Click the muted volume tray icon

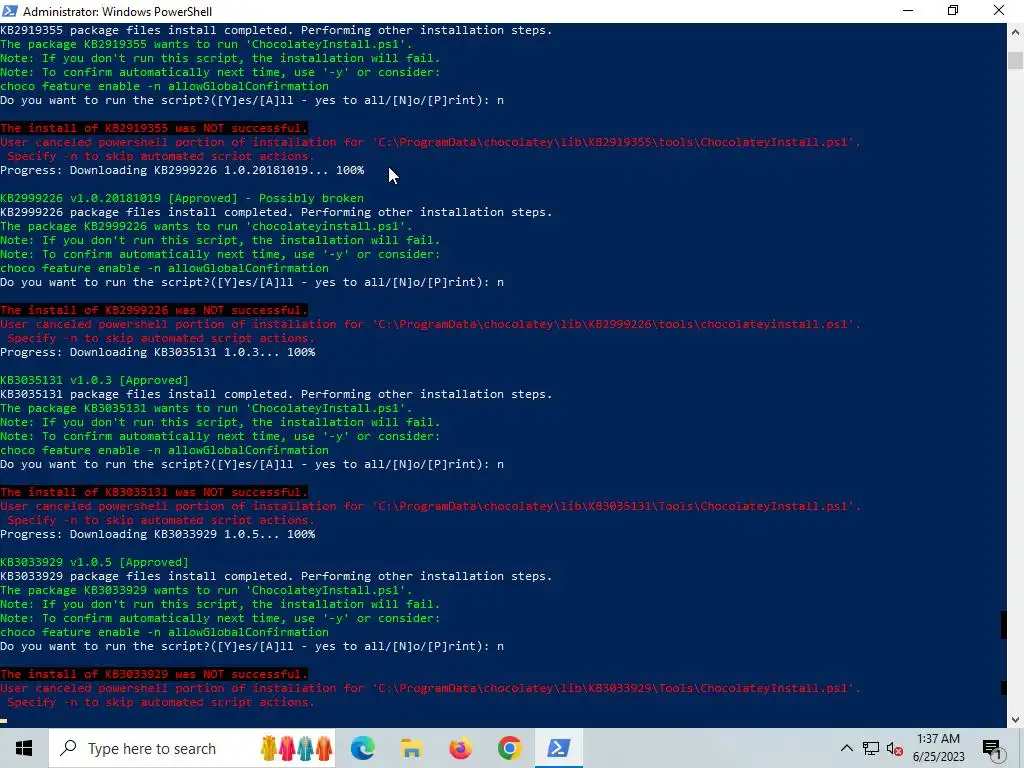895,748
